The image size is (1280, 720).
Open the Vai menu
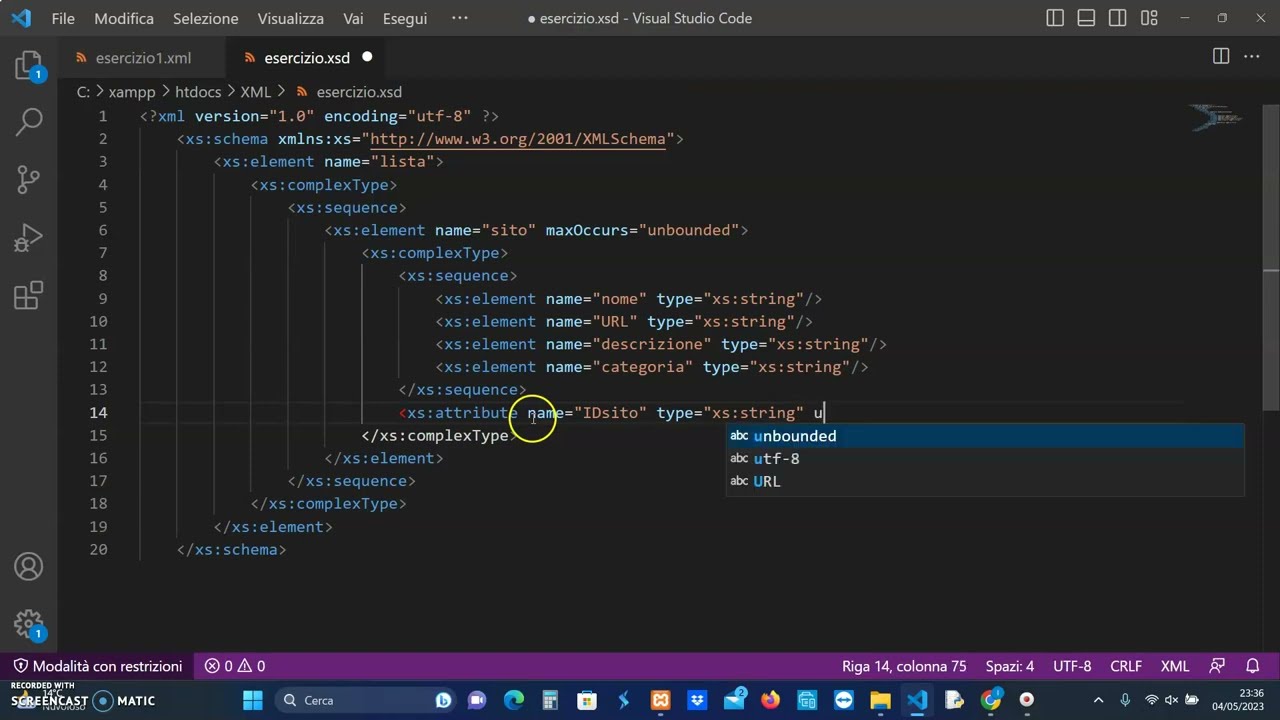click(353, 18)
